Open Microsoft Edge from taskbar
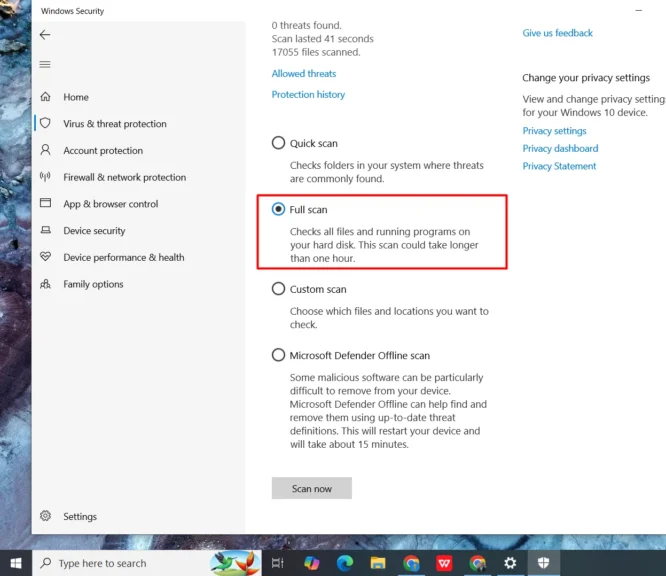Viewport: 666px width, 576px height. point(345,563)
